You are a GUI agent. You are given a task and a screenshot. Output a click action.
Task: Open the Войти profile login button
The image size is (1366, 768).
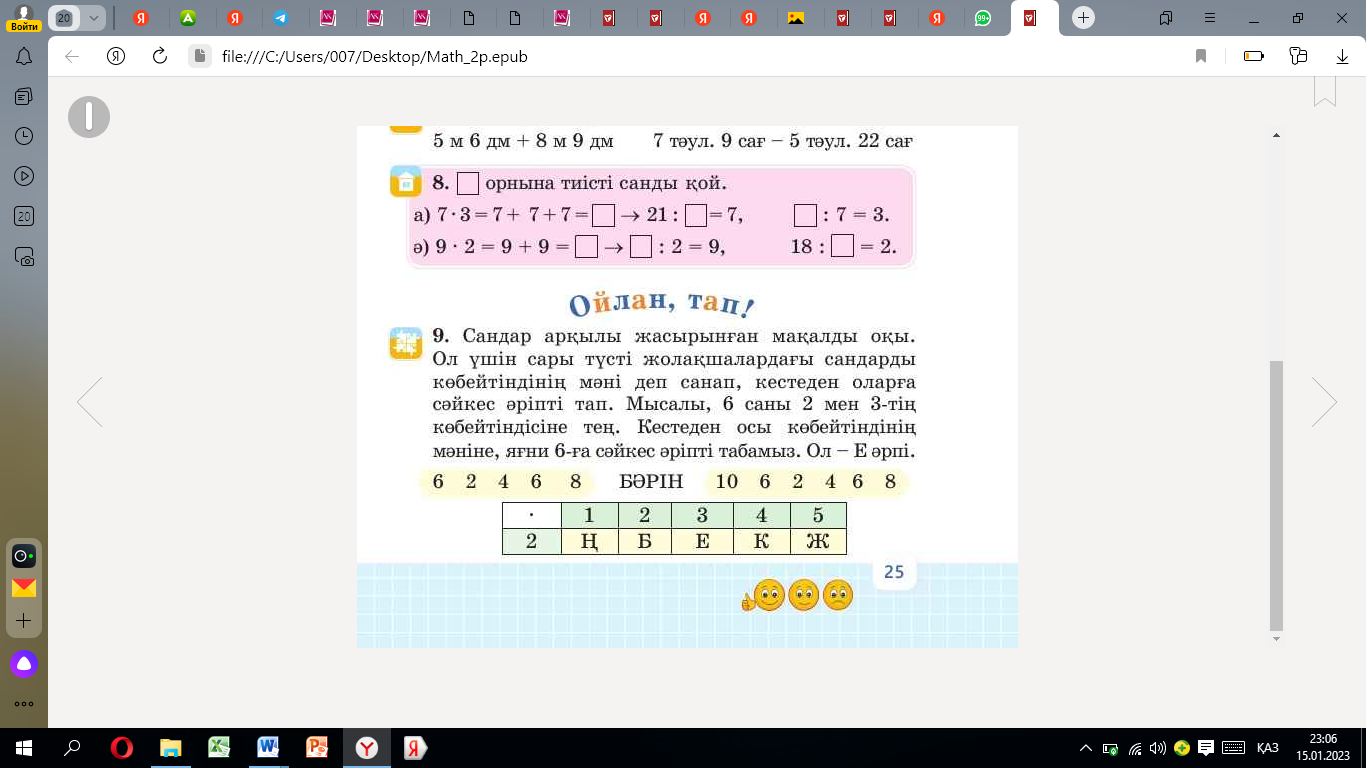point(24,18)
